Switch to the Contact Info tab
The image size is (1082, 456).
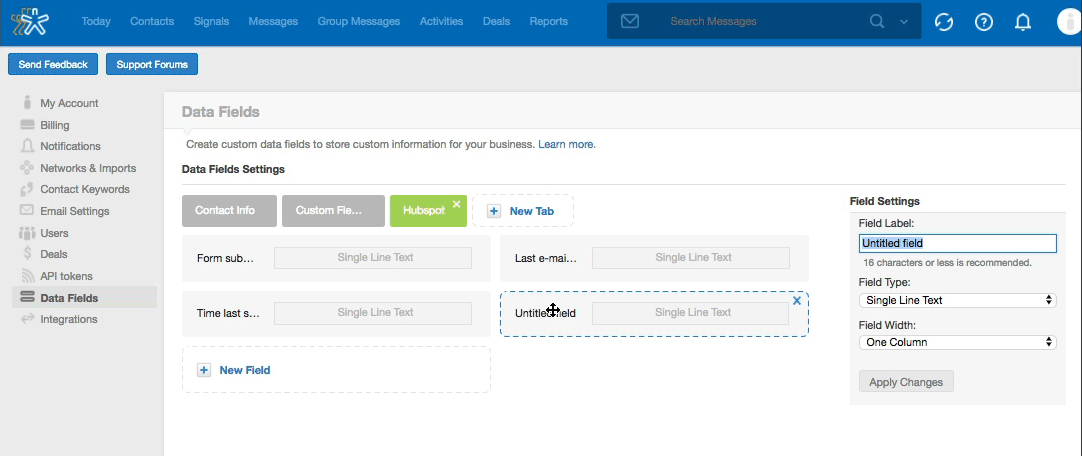point(229,210)
